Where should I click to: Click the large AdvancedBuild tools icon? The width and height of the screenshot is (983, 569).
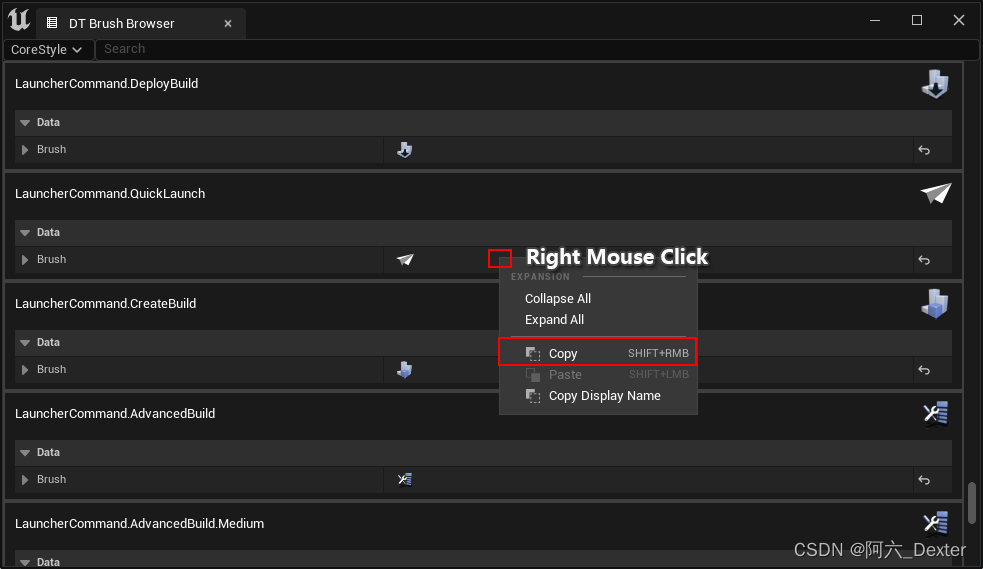point(935,414)
